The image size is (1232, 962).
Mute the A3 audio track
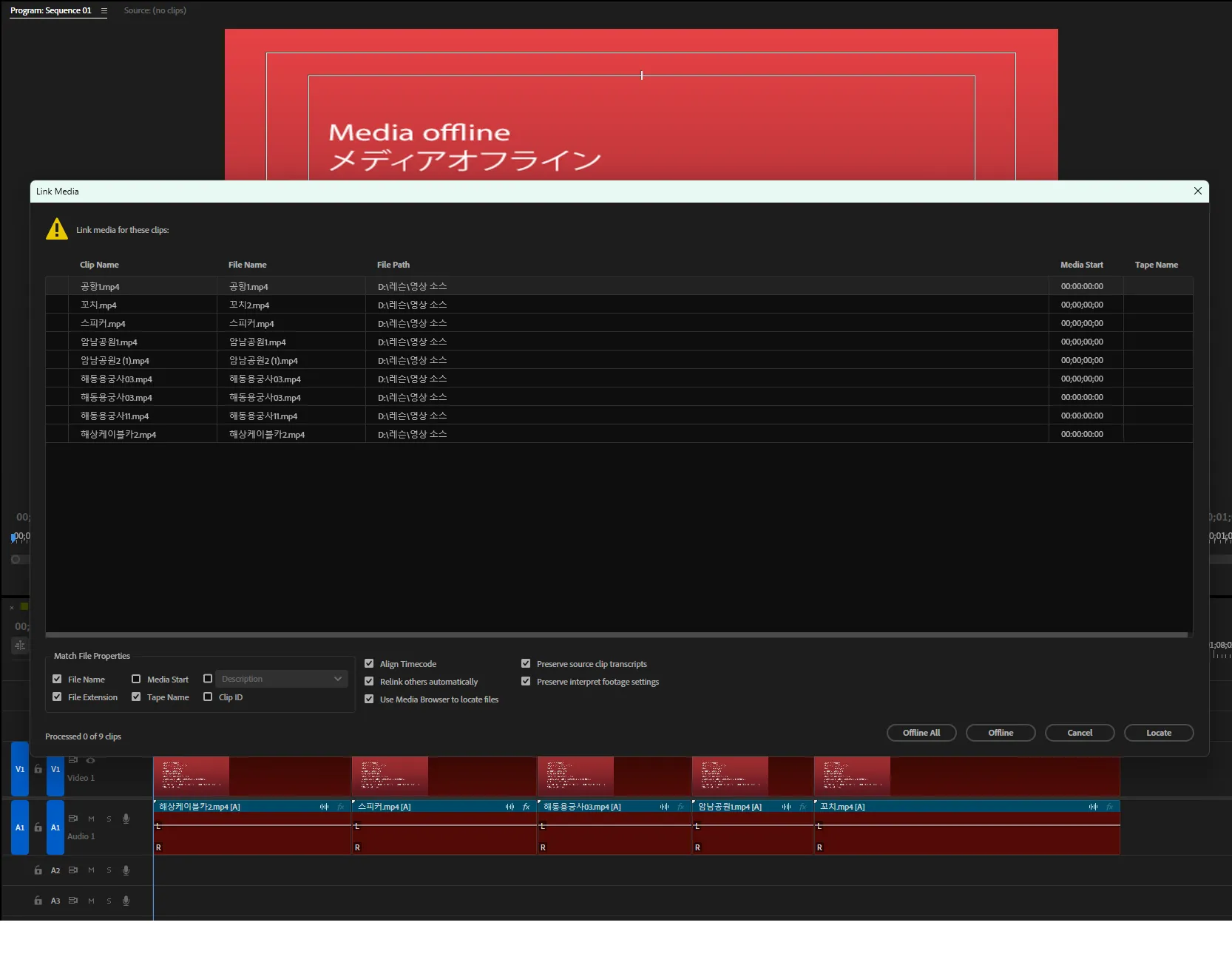coord(91,901)
